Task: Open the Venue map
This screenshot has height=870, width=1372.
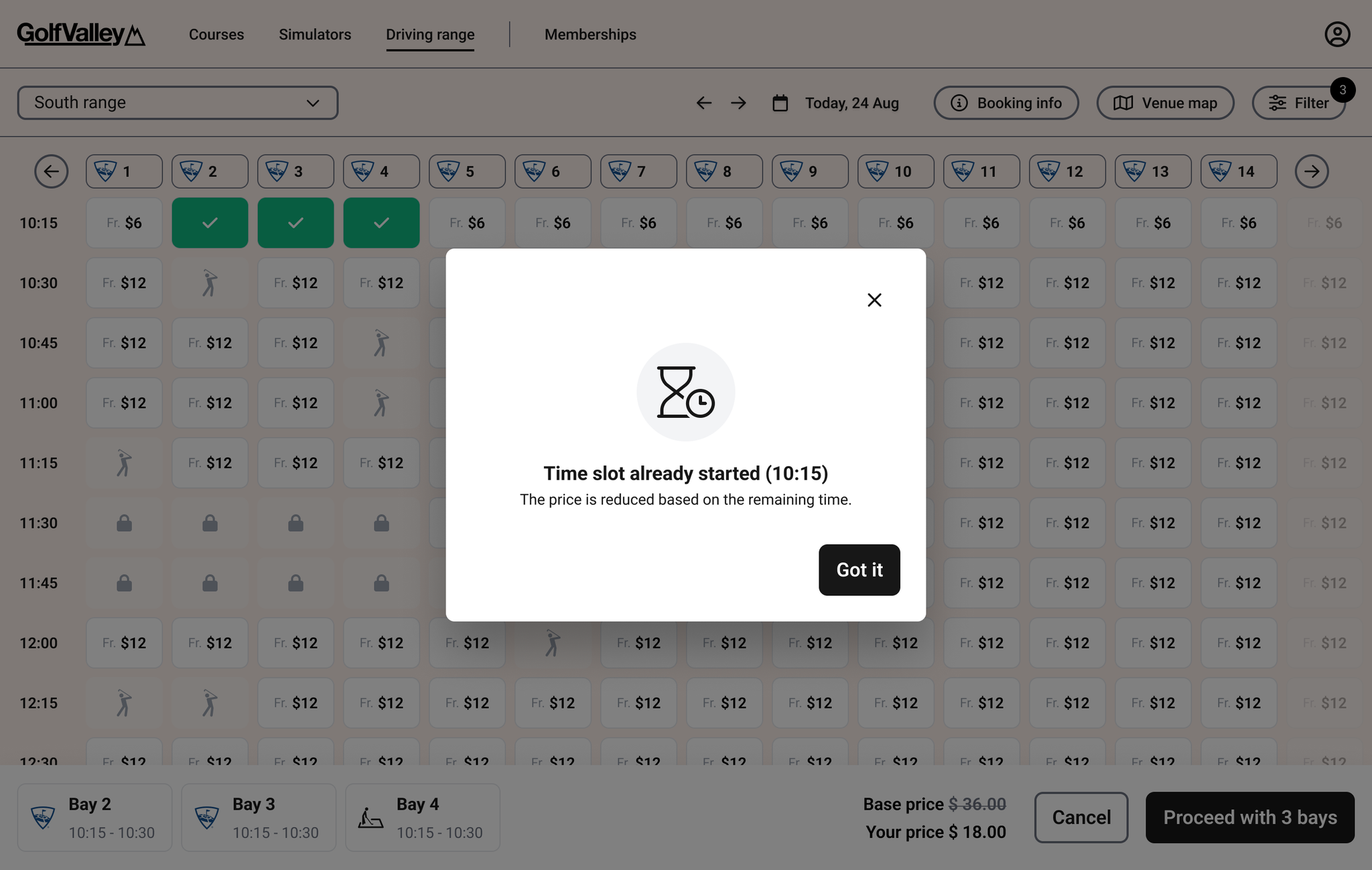Action: point(1165,103)
